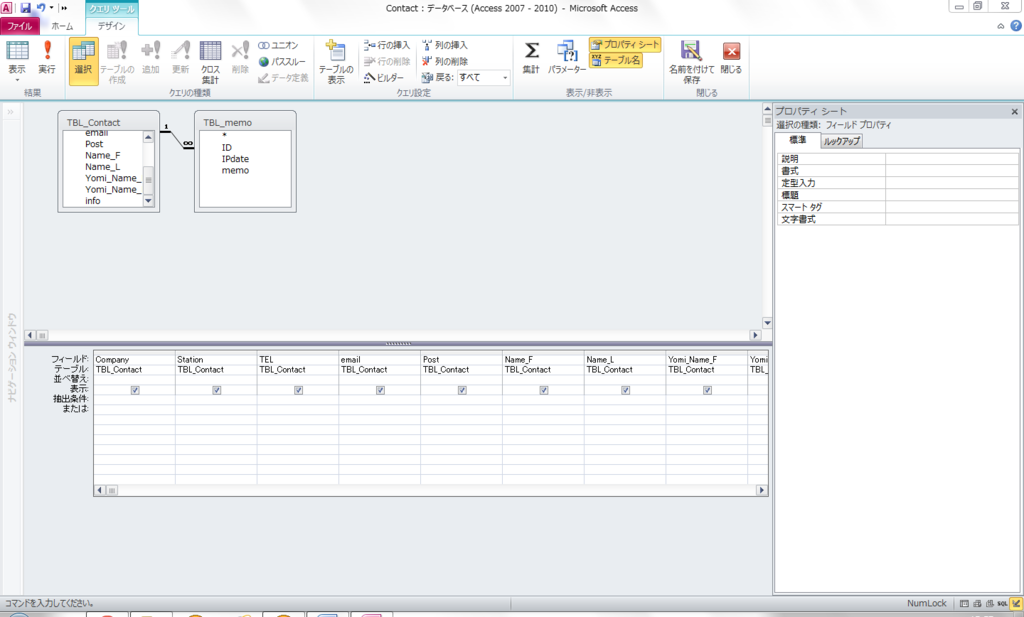Open the Access help question mark icon
This screenshot has width=1024, height=617.
click(1016, 26)
